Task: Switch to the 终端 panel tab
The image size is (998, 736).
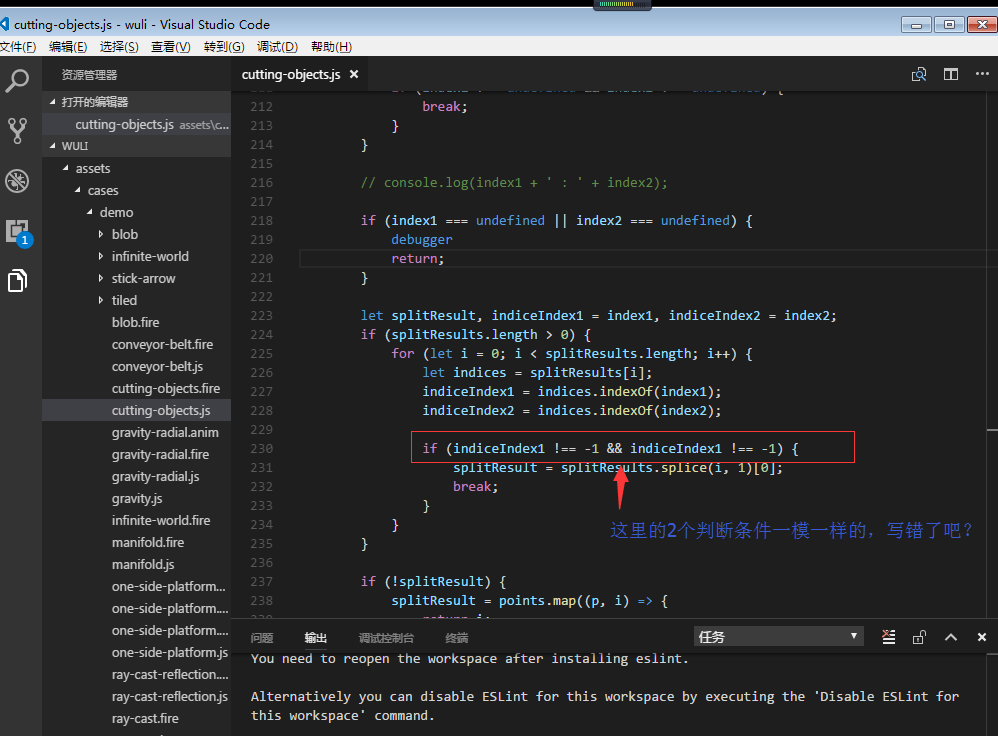Action: (456, 637)
